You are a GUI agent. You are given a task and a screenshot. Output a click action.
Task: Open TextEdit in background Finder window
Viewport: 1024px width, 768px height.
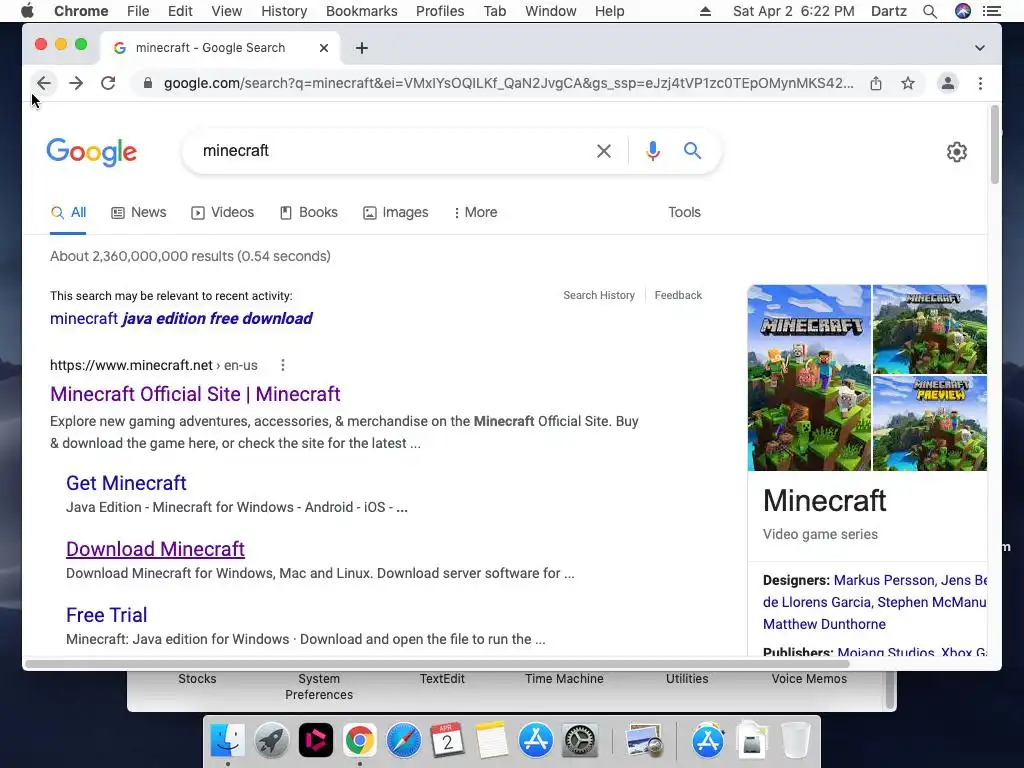(442, 679)
